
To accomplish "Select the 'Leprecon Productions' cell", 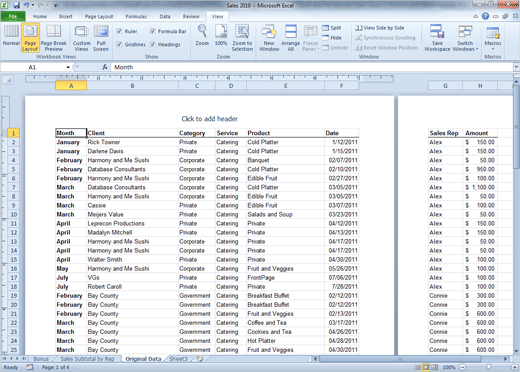I will click(x=132, y=223).
